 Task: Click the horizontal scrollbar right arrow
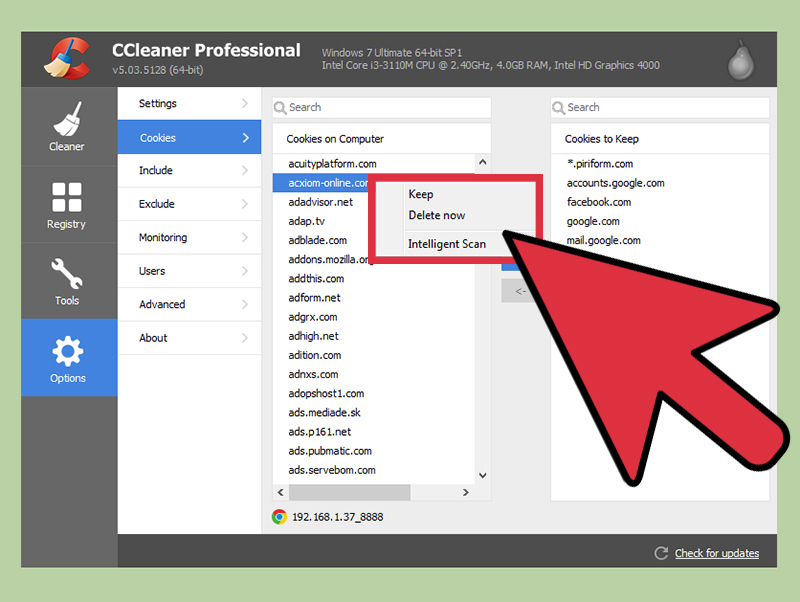pyautogui.click(x=465, y=492)
